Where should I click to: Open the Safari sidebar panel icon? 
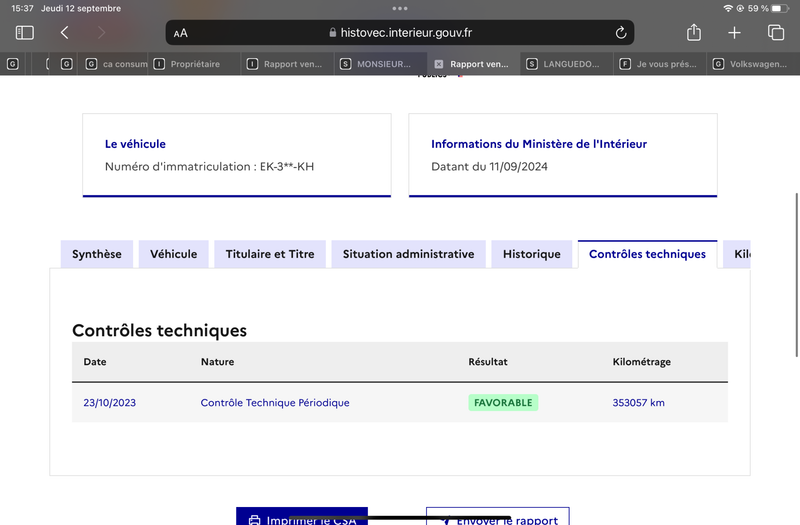point(24,33)
